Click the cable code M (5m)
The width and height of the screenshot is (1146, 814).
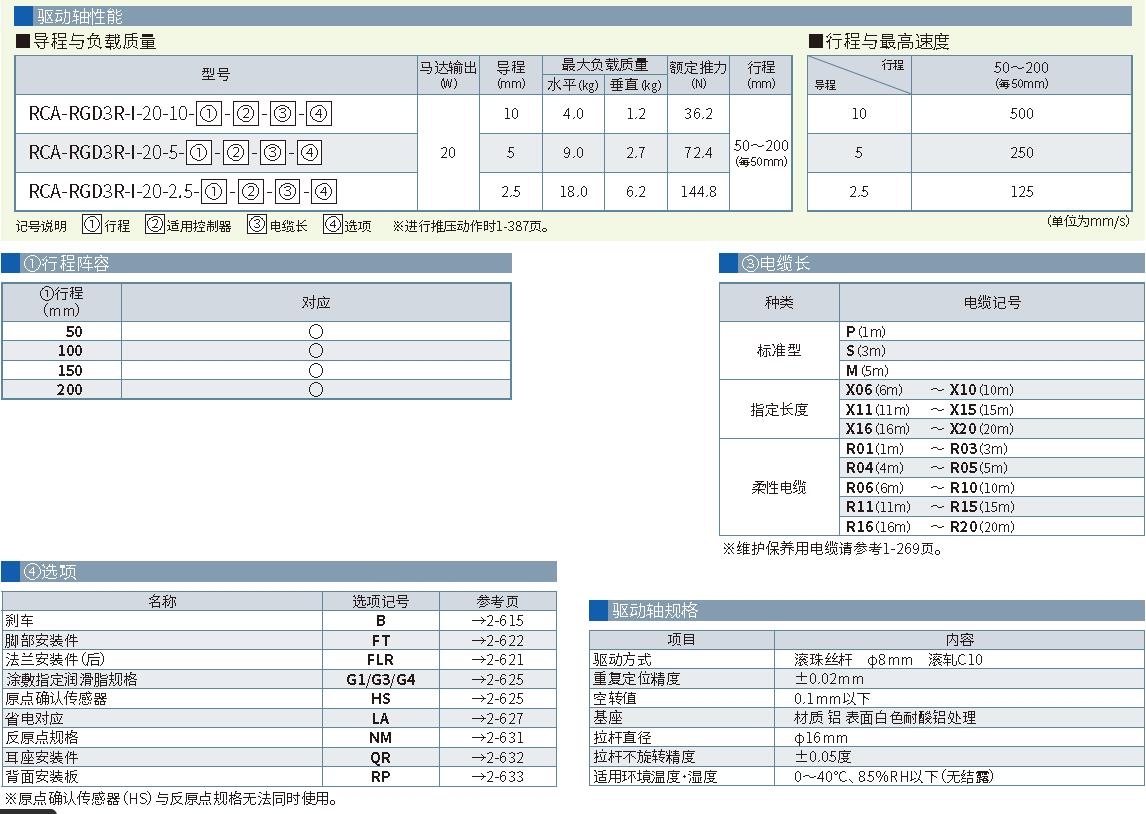coord(867,370)
